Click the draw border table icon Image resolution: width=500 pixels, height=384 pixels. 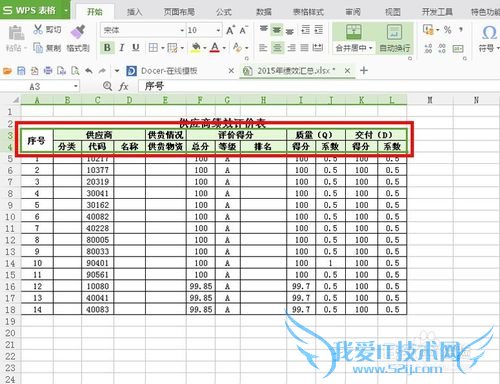coord(172,48)
